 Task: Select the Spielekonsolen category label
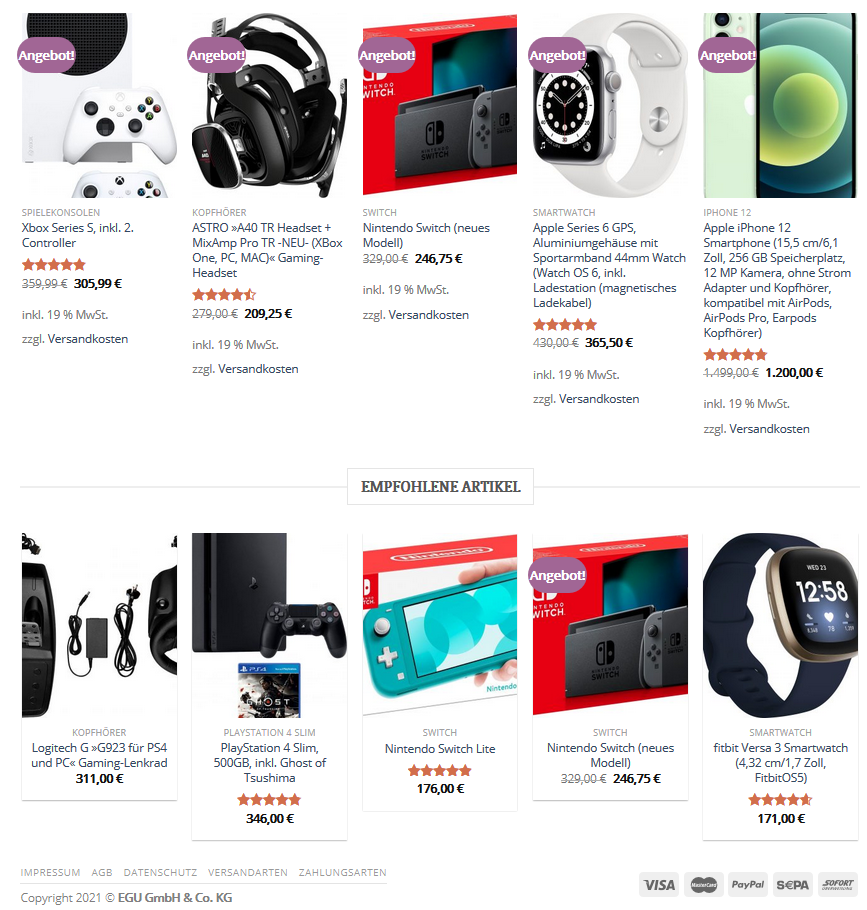pos(61,212)
